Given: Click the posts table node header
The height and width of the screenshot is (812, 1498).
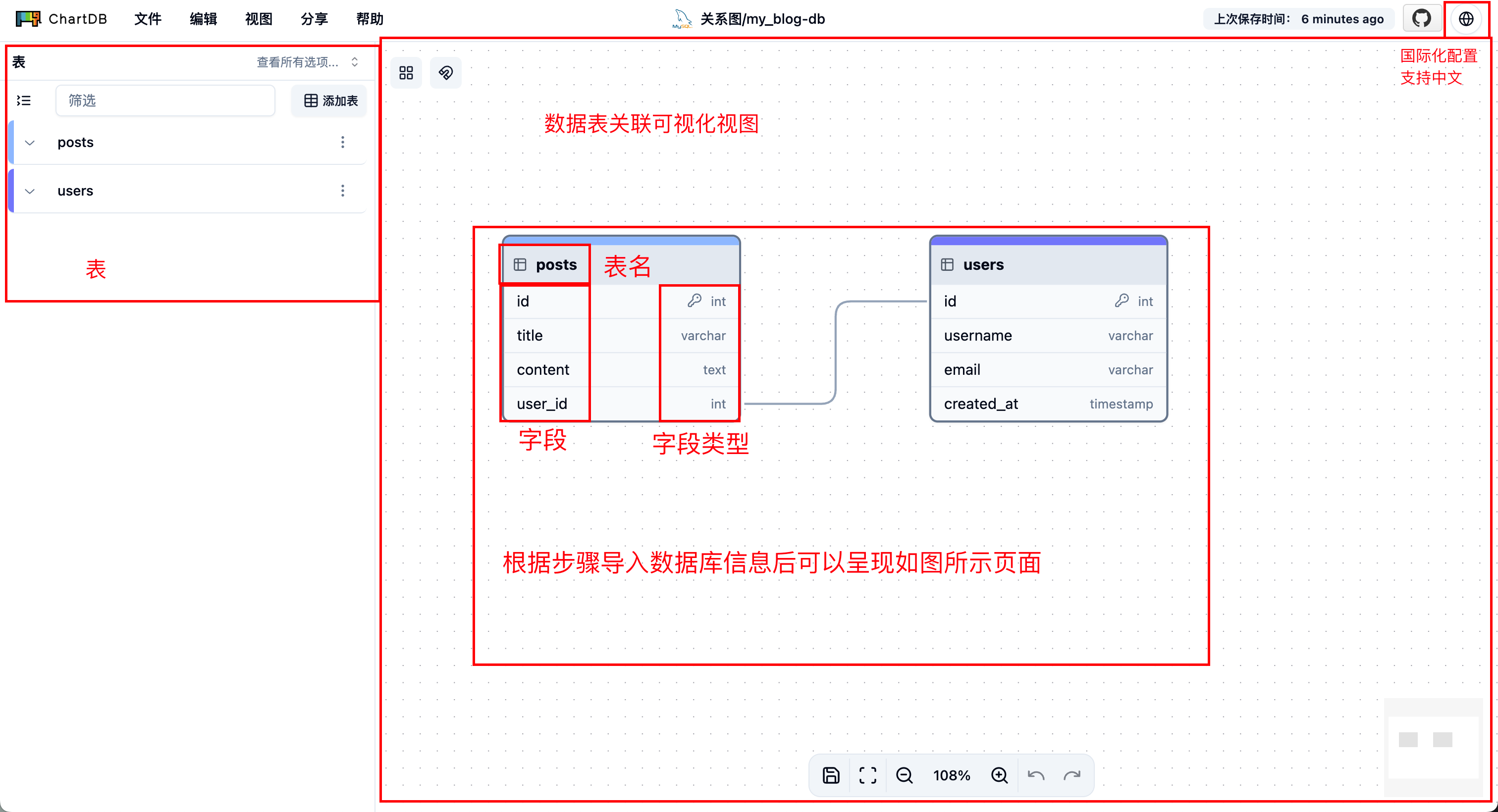Looking at the screenshot, I should 621,264.
